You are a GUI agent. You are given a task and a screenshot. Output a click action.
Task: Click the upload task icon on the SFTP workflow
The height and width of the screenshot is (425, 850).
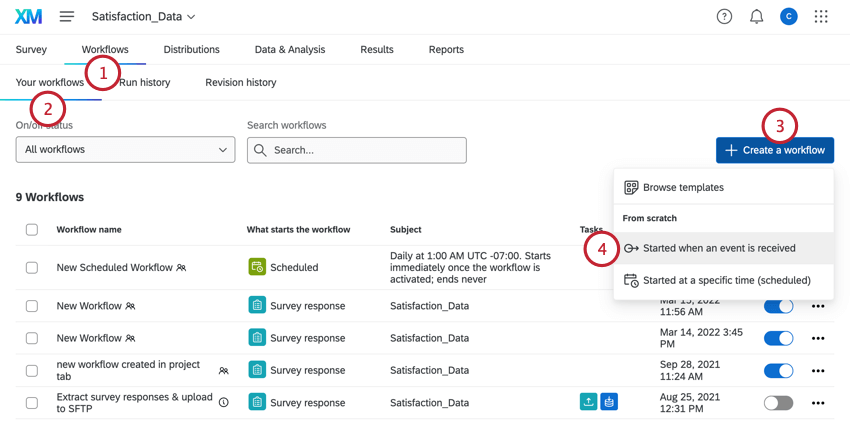[588, 402]
